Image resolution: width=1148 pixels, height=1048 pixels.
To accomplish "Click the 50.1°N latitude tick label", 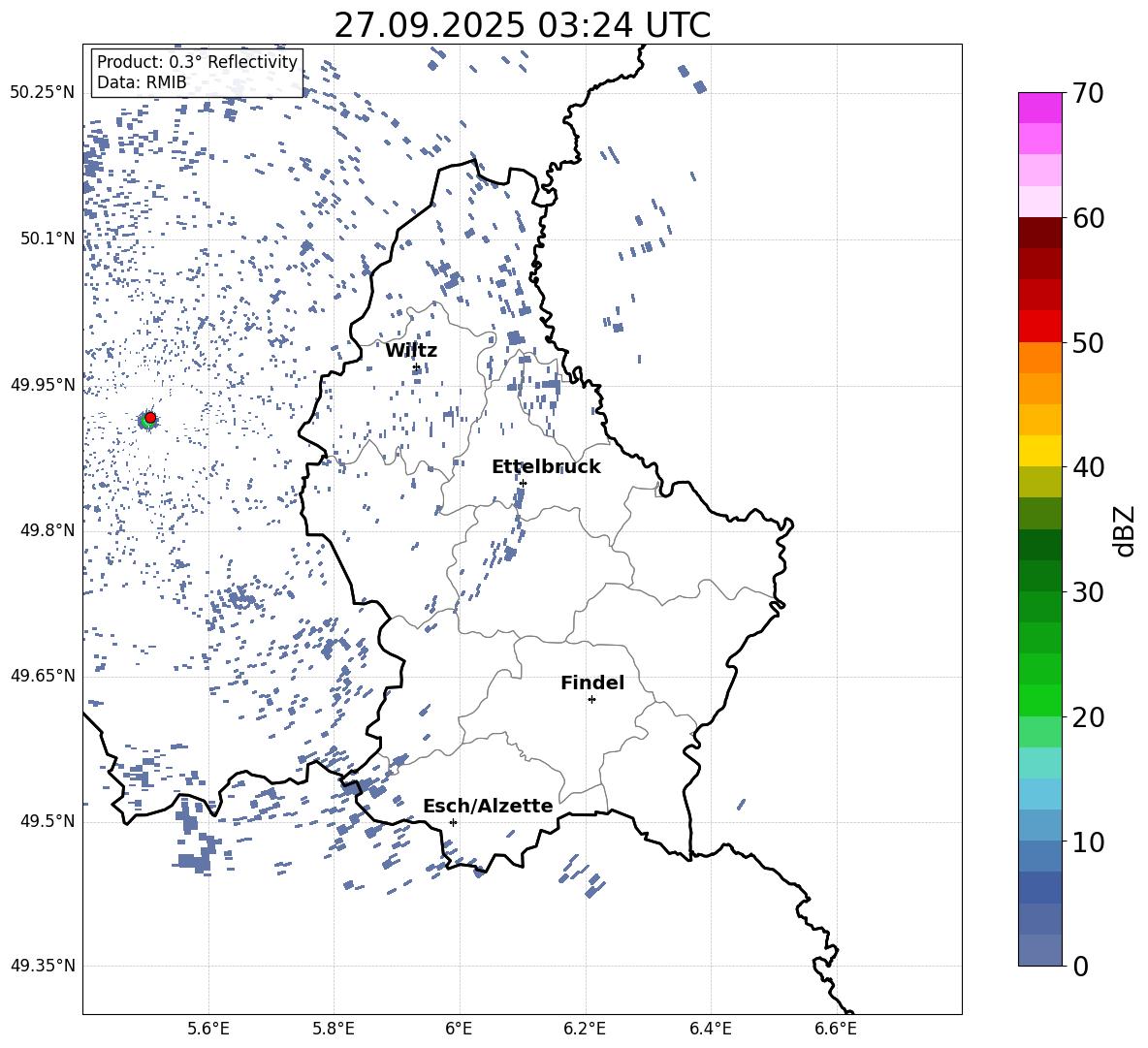I will (48, 238).
